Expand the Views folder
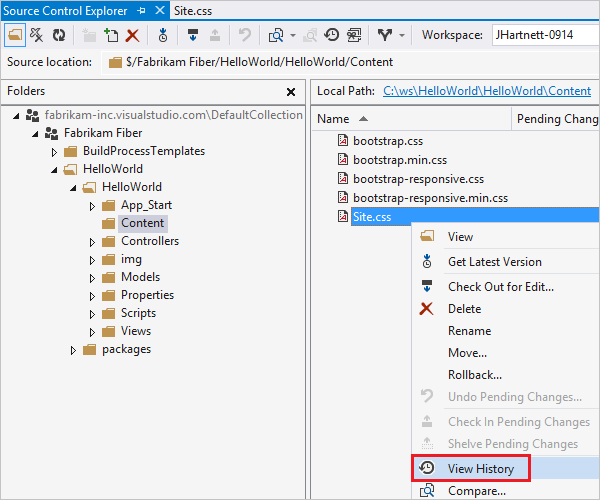Image resolution: width=600 pixels, height=500 pixels. (92, 332)
